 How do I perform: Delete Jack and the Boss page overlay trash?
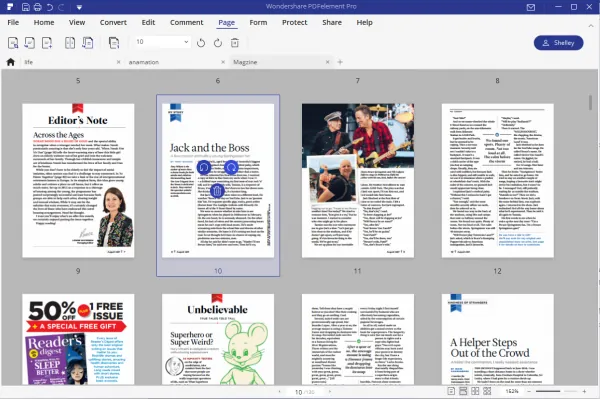[x=217, y=191]
